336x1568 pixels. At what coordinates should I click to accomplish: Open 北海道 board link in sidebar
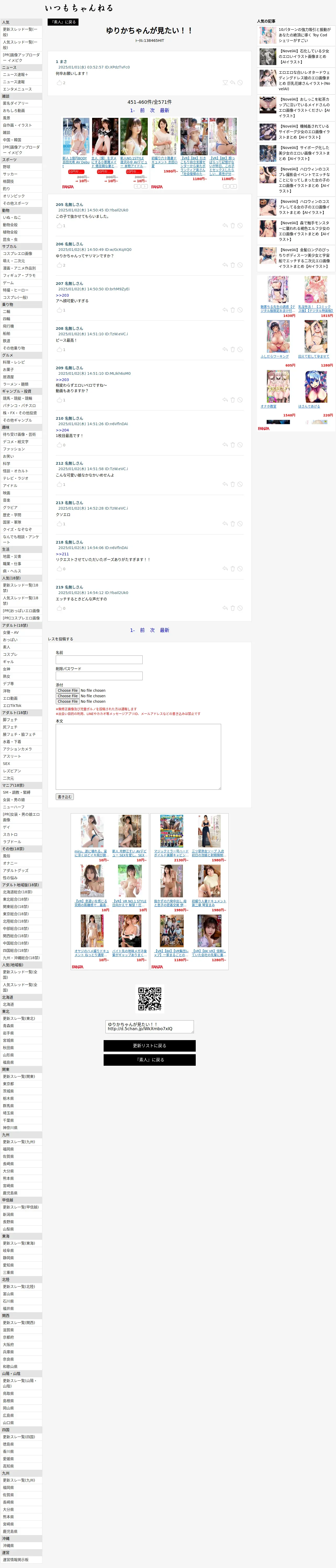[21, 1005]
